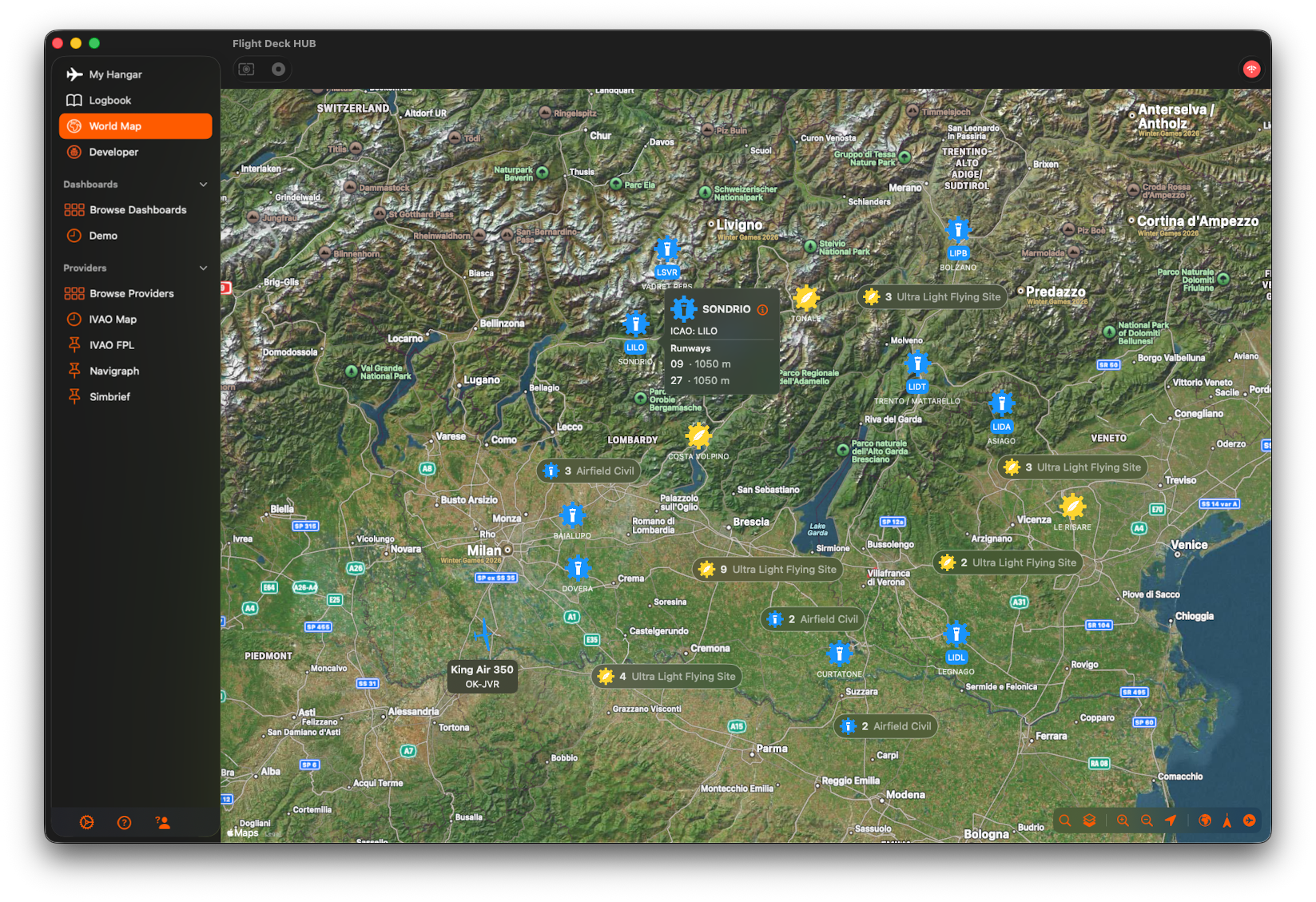
Task: Open the help question mark icon
Action: coord(125,822)
